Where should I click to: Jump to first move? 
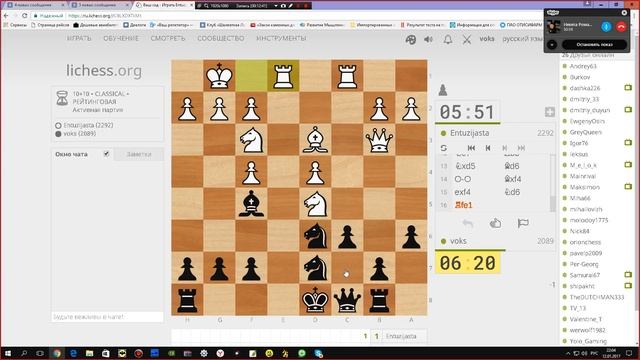click(471, 148)
